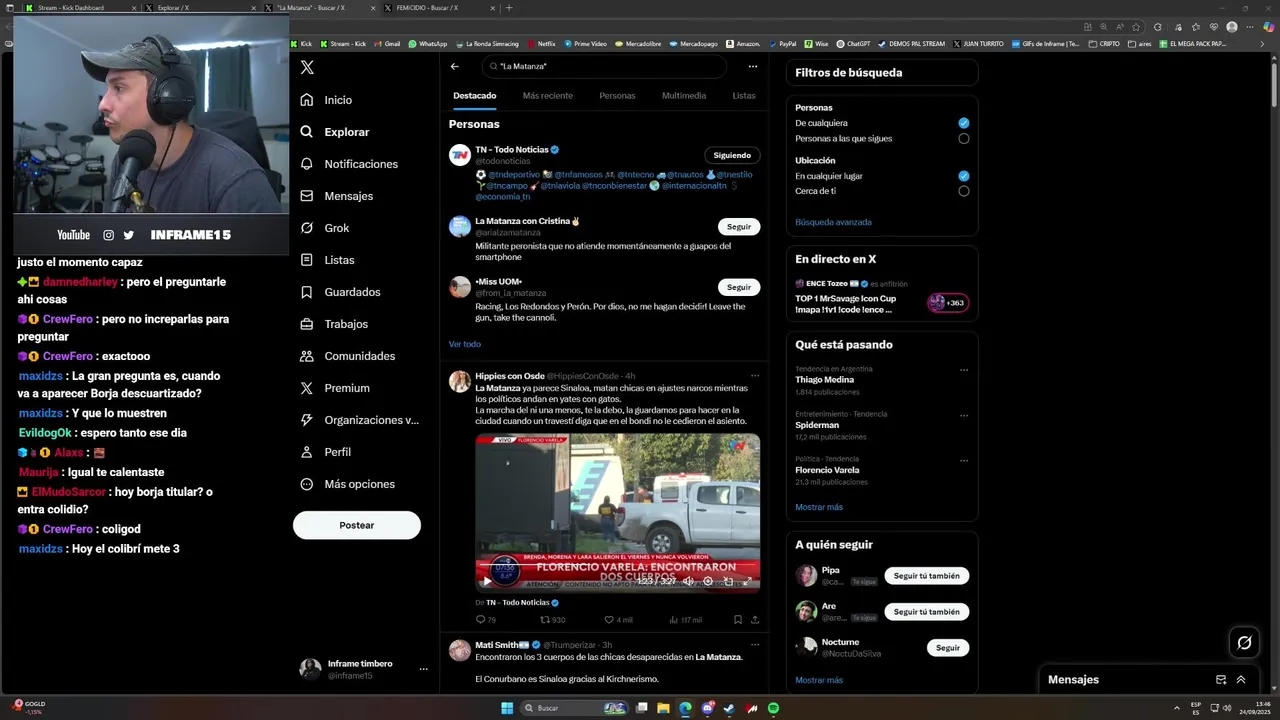1280x720 pixels.
Task: Switch to the Personas tab
Action: coord(617,96)
